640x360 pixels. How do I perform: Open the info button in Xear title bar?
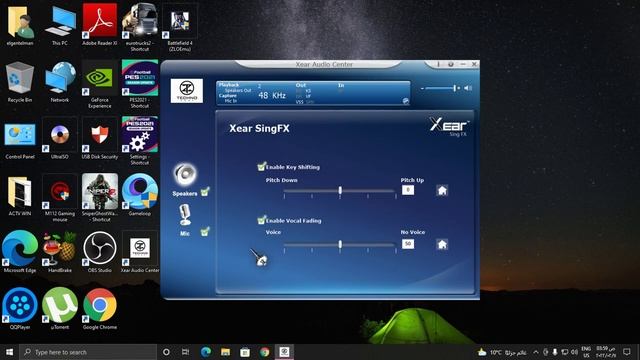[439, 64]
